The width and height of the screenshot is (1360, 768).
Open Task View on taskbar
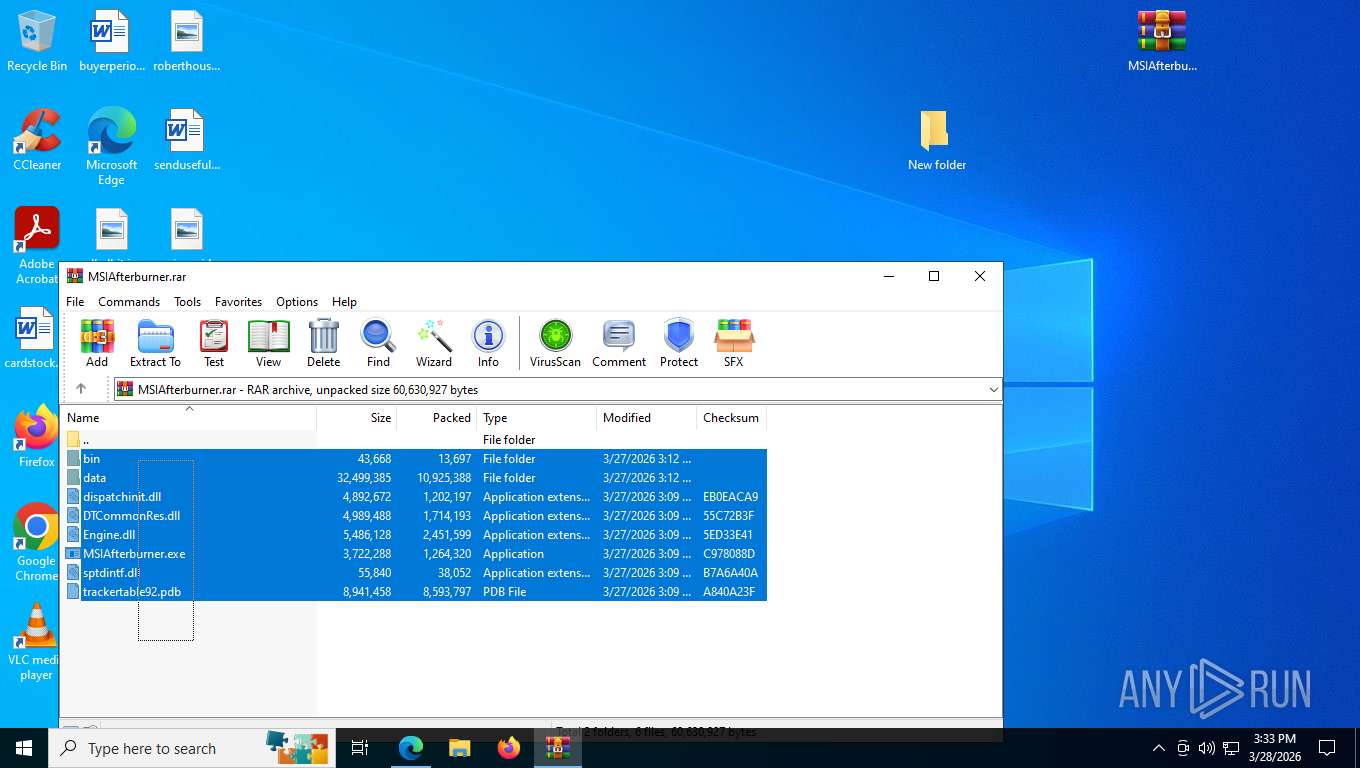tap(360, 748)
